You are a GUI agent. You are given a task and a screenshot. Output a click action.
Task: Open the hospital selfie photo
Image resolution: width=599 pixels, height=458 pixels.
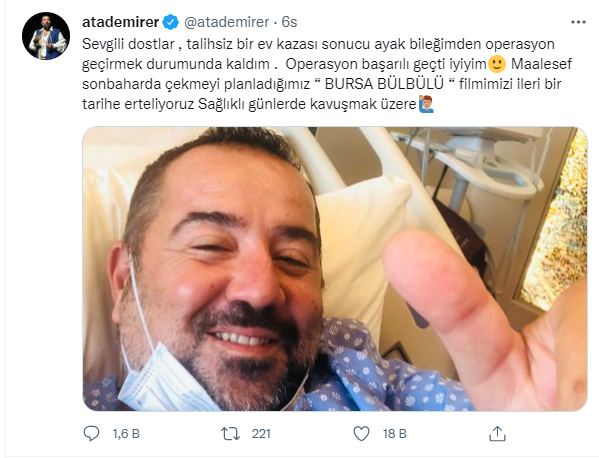click(x=335, y=269)
